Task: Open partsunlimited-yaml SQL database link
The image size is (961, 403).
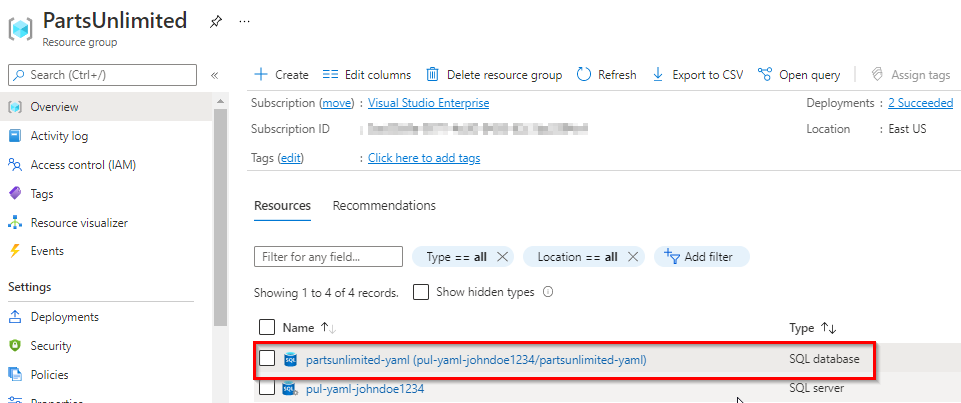Action: 476,360
